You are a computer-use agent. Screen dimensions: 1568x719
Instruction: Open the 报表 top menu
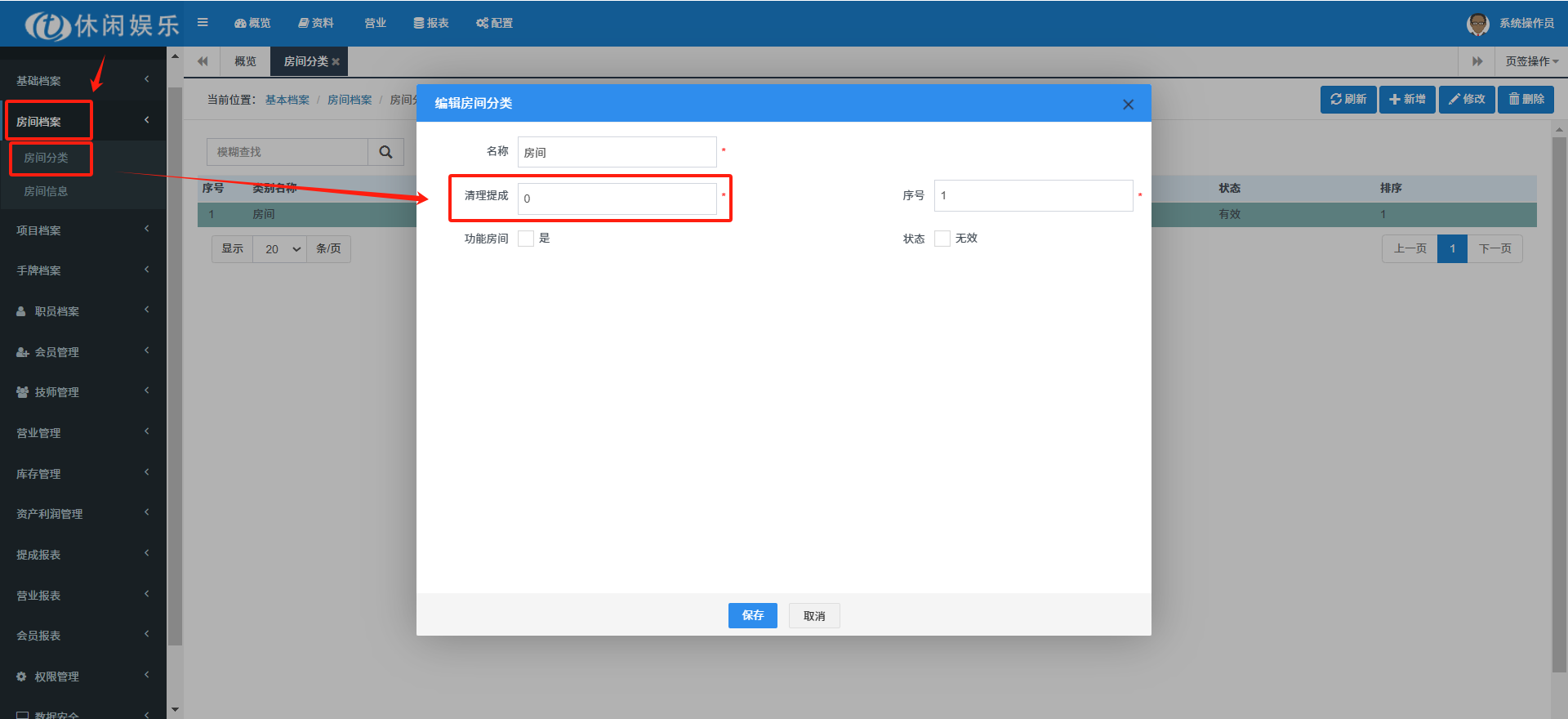coord(431,23)
